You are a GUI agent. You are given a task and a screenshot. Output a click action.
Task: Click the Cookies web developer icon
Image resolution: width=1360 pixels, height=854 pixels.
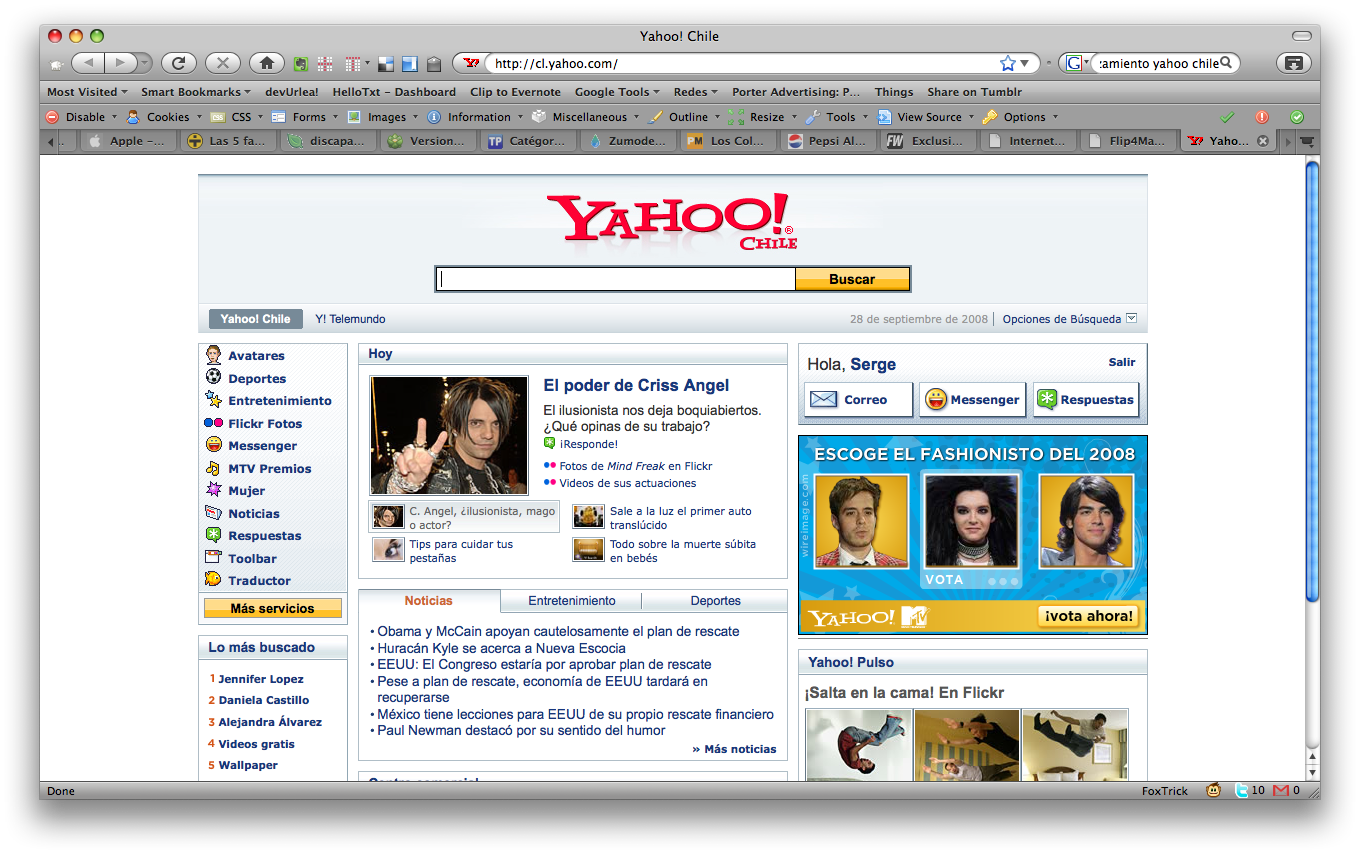(x=133, y=117)
